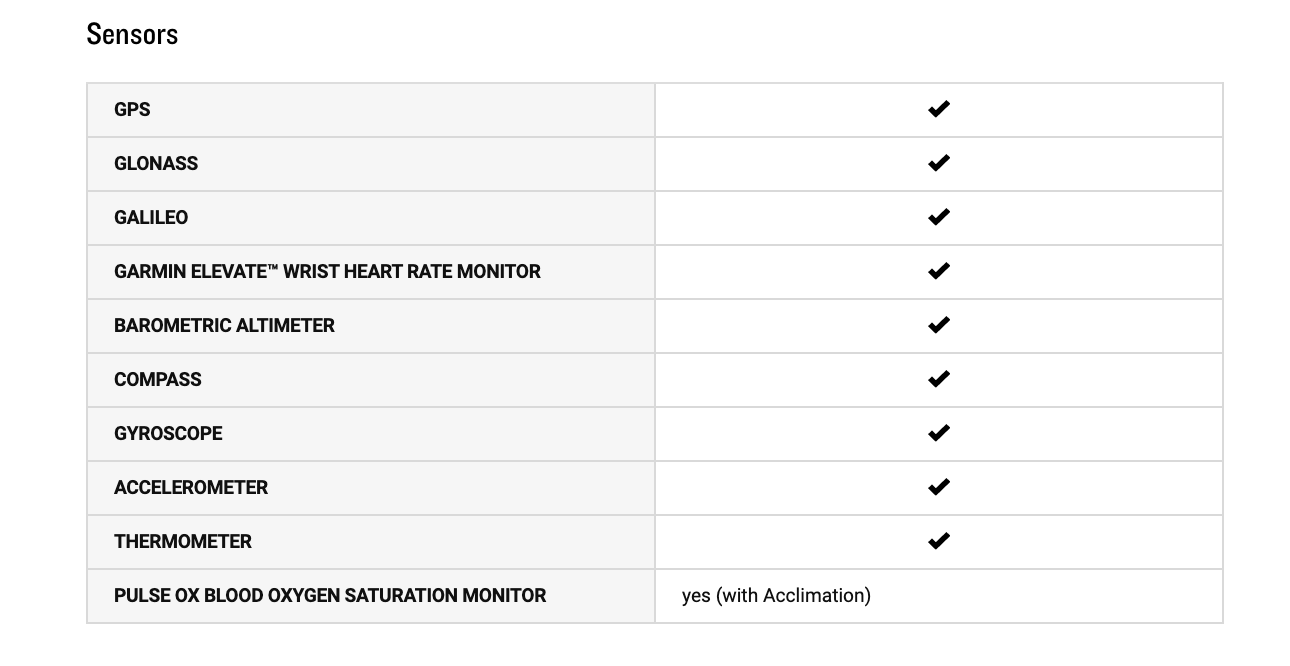Click the Accelerometer checkmark icon
1290x666 pixels.
coord(938,487)
